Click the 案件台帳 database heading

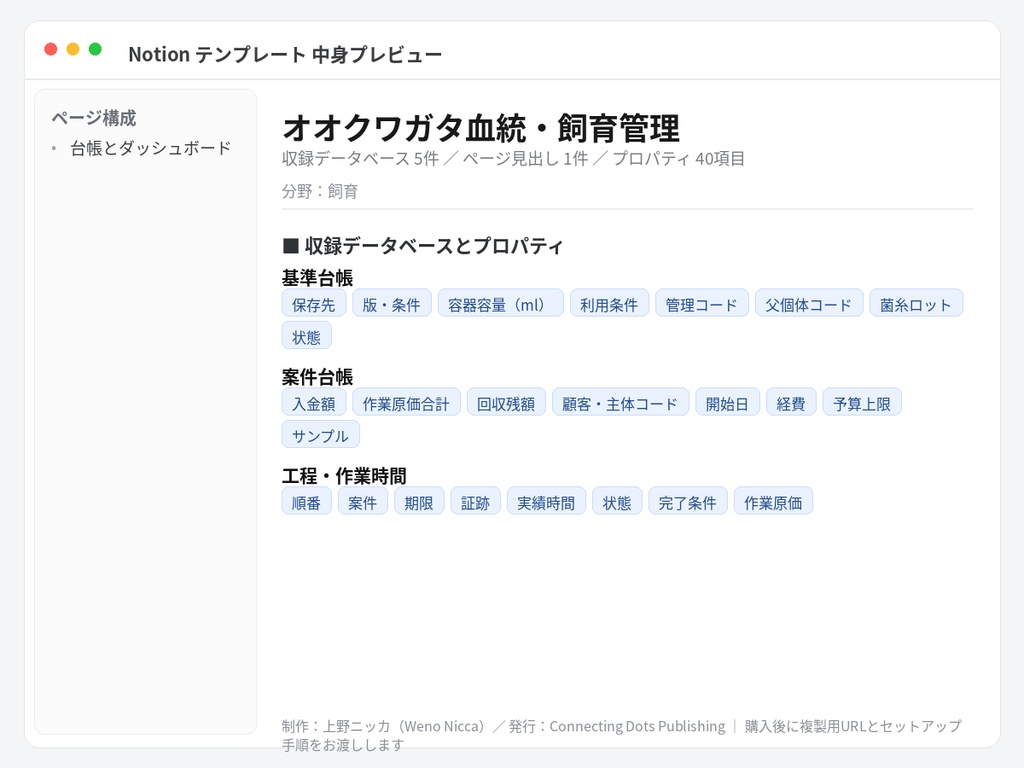pyautogui.click(x=317, y=377)
